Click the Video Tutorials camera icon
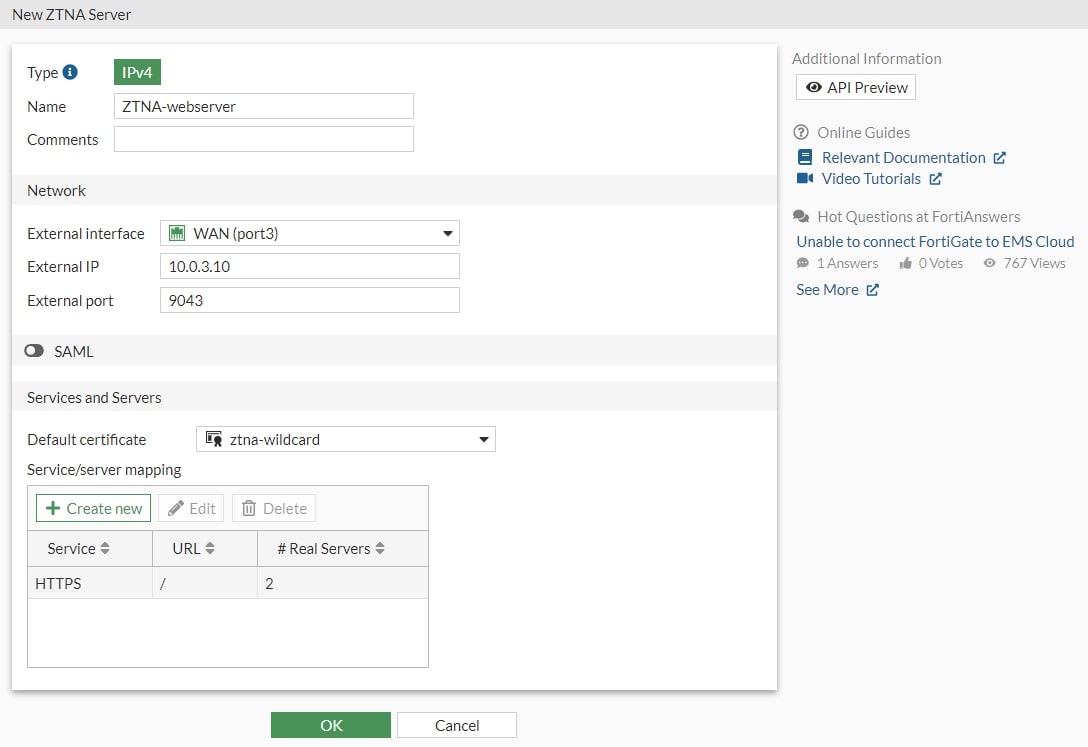The width and height of the screenshot is (1088, 747). [805, 179]
